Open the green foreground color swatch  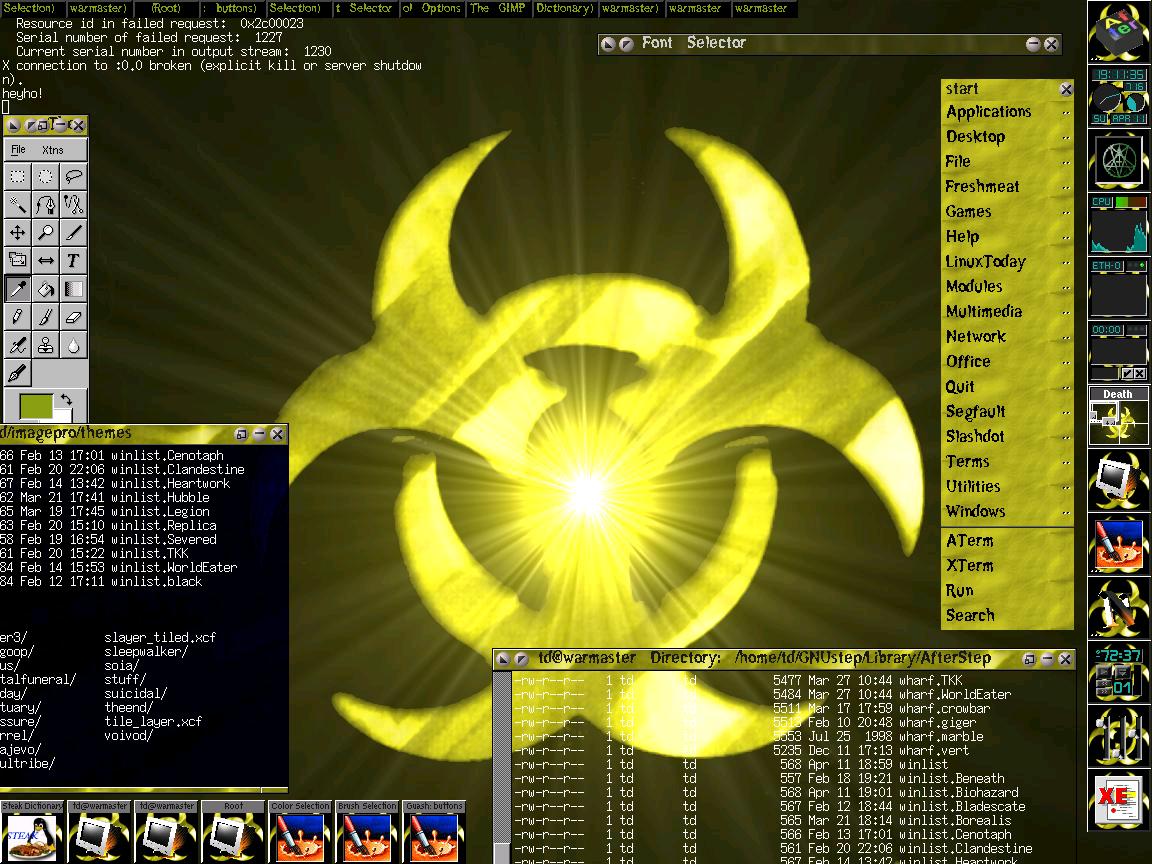(35, 407)
